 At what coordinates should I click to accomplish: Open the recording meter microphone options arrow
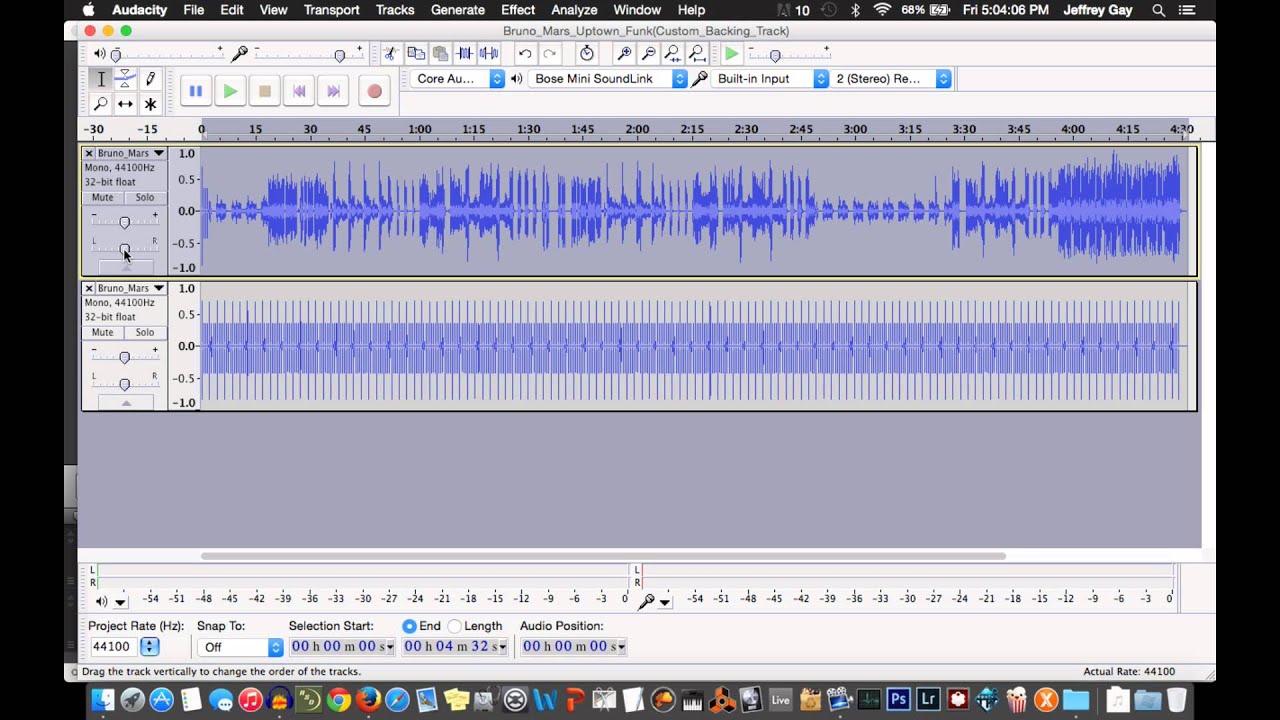(x=664, y=601)
